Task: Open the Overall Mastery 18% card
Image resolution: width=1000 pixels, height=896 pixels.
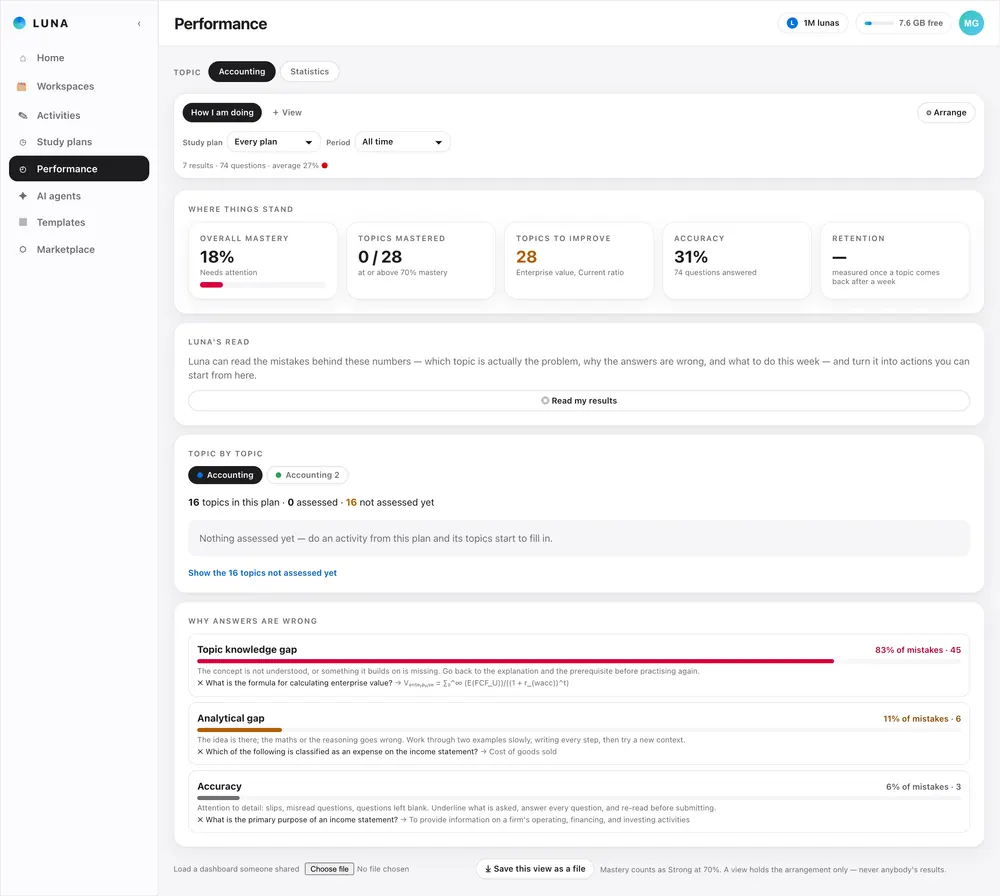Action: coord(262,260)
